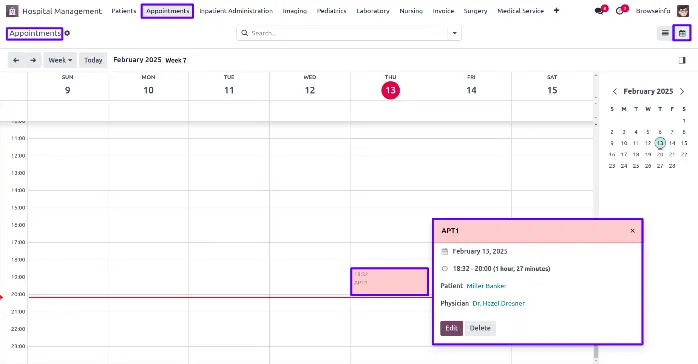Open the messages chat icon

599,11
